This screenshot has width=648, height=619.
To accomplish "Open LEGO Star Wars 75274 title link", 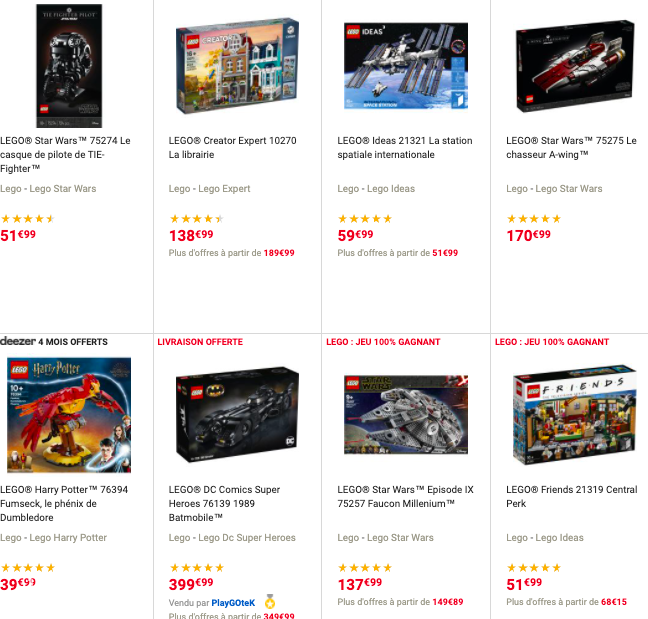I will 65,155.
